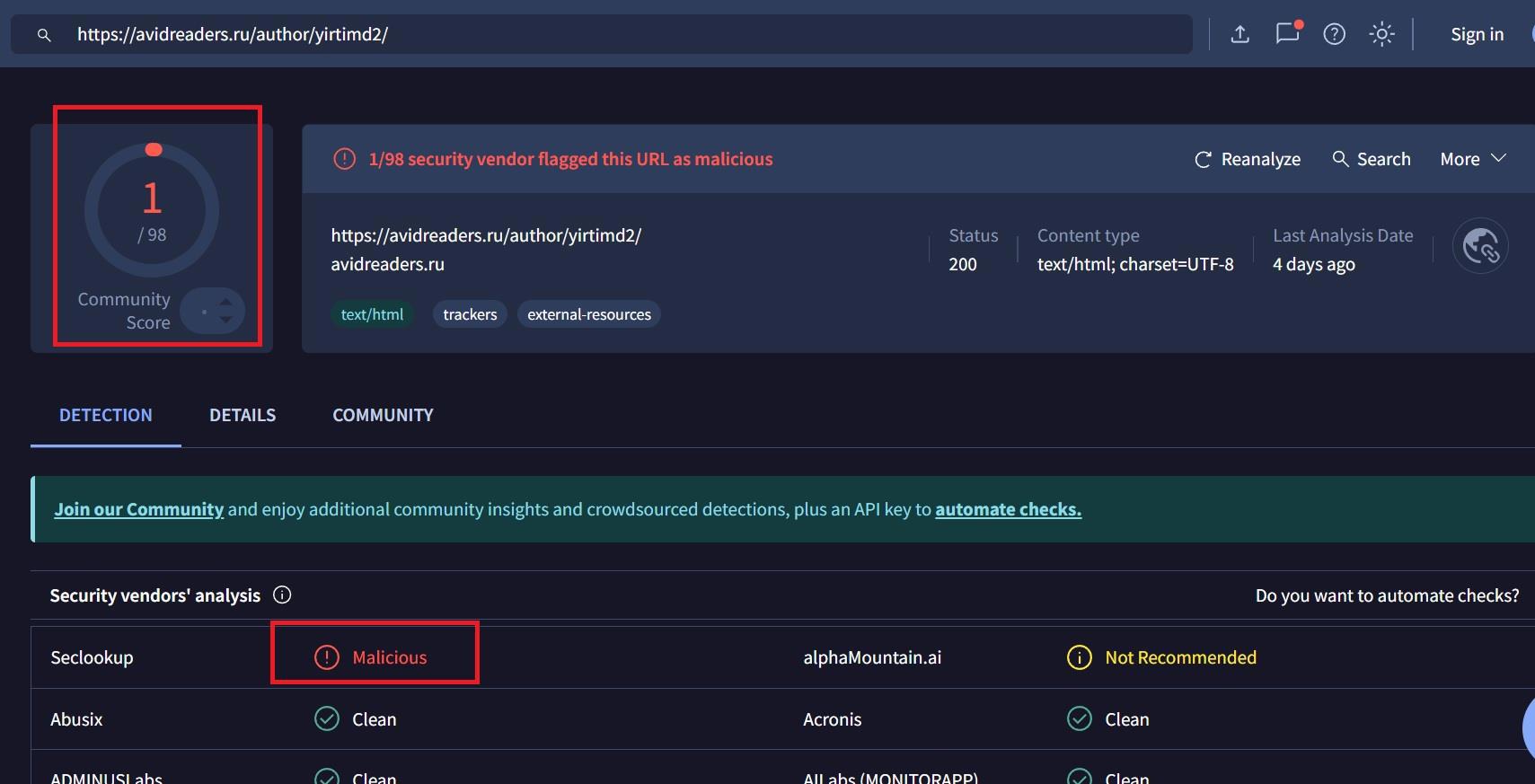This screenshot has width=1535, height=784.
Task: Click the Reanalyze button
Action: (x=1248, y=159)
